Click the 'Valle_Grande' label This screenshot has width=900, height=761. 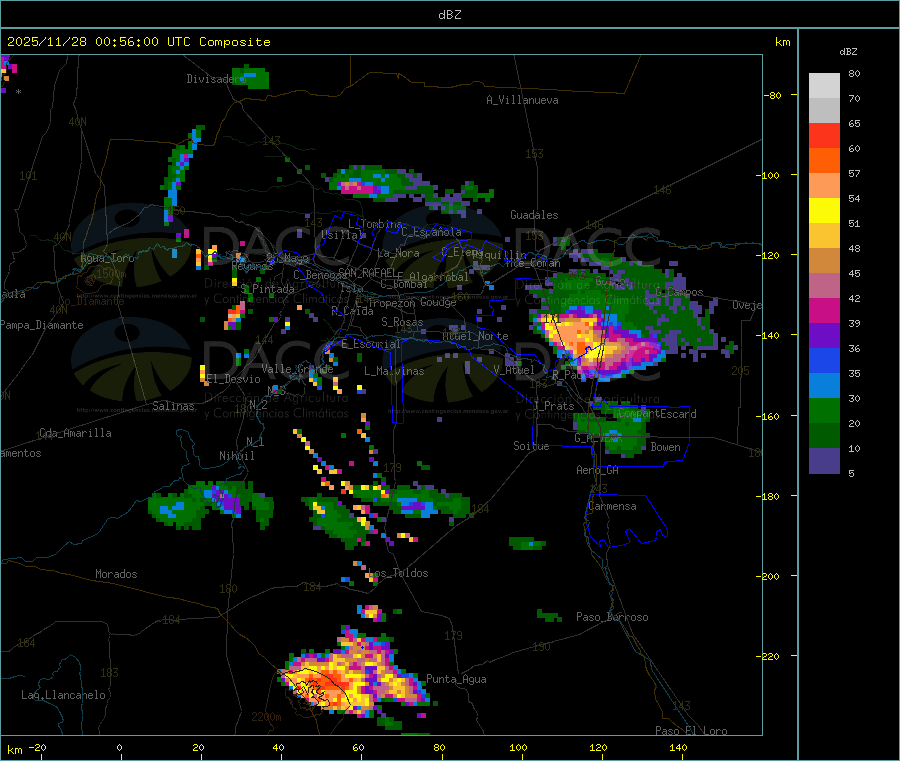pos(297,369)
